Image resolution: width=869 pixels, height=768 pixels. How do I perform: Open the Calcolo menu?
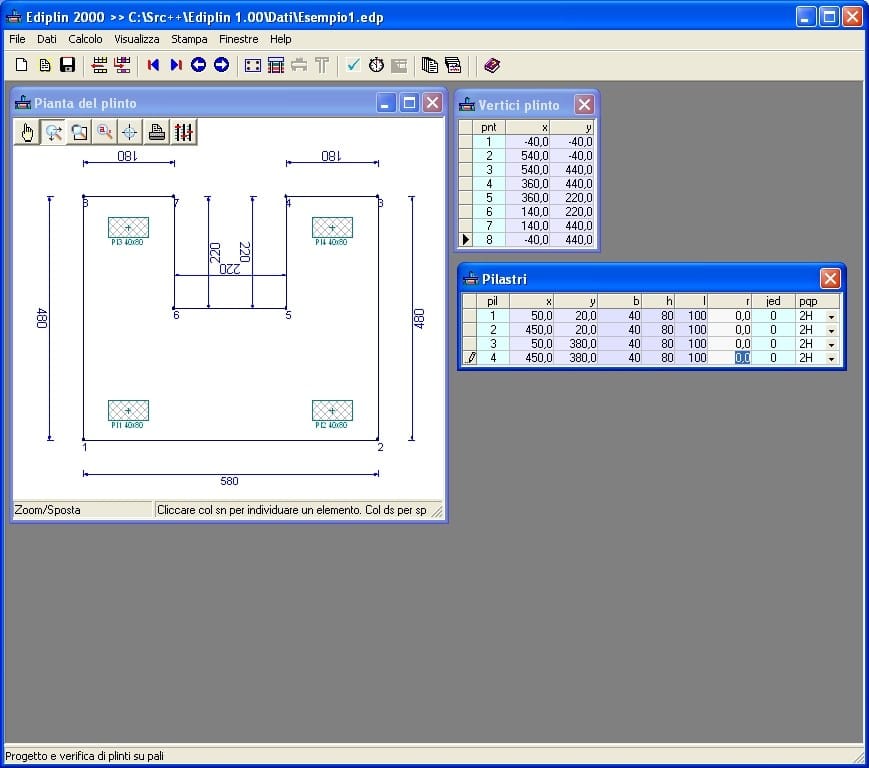click(x=85, y=39)
